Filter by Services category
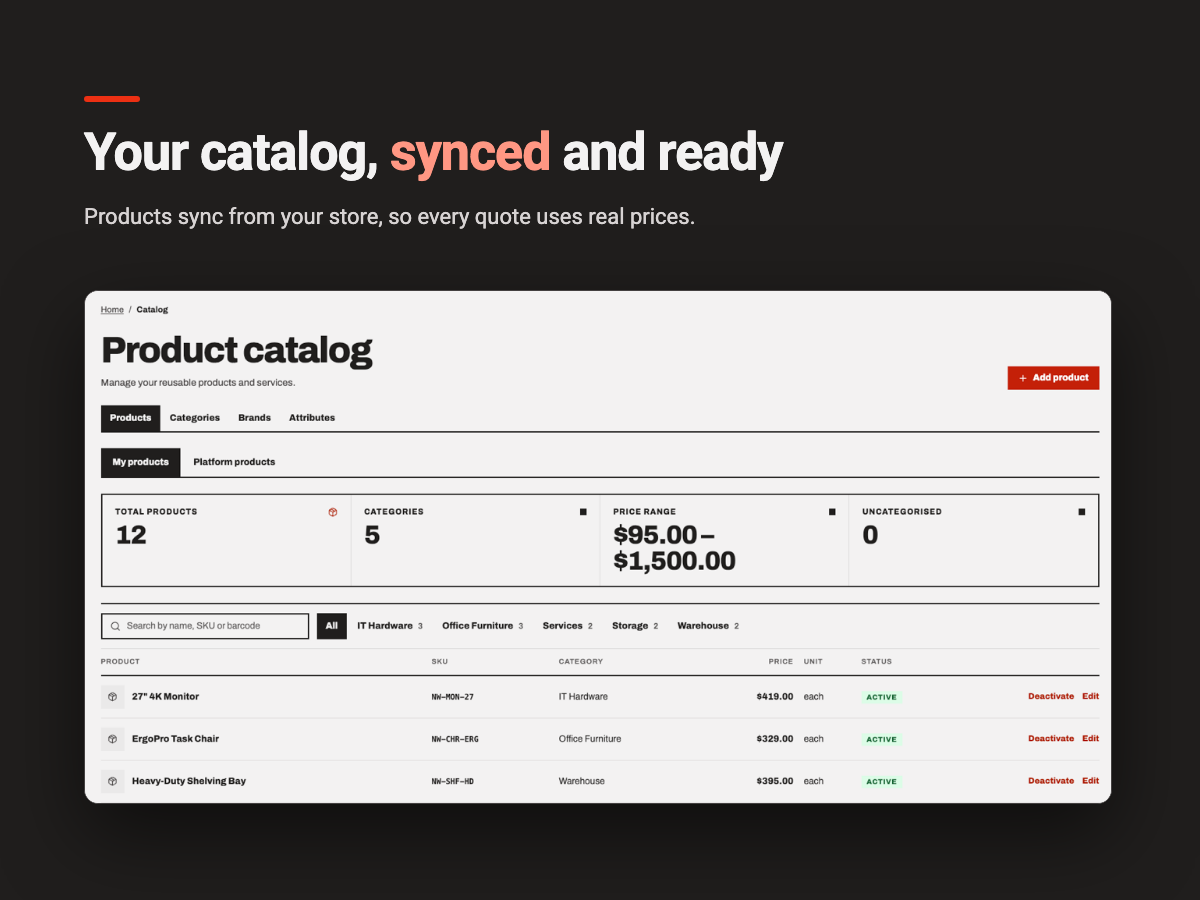 click(567, 626)
